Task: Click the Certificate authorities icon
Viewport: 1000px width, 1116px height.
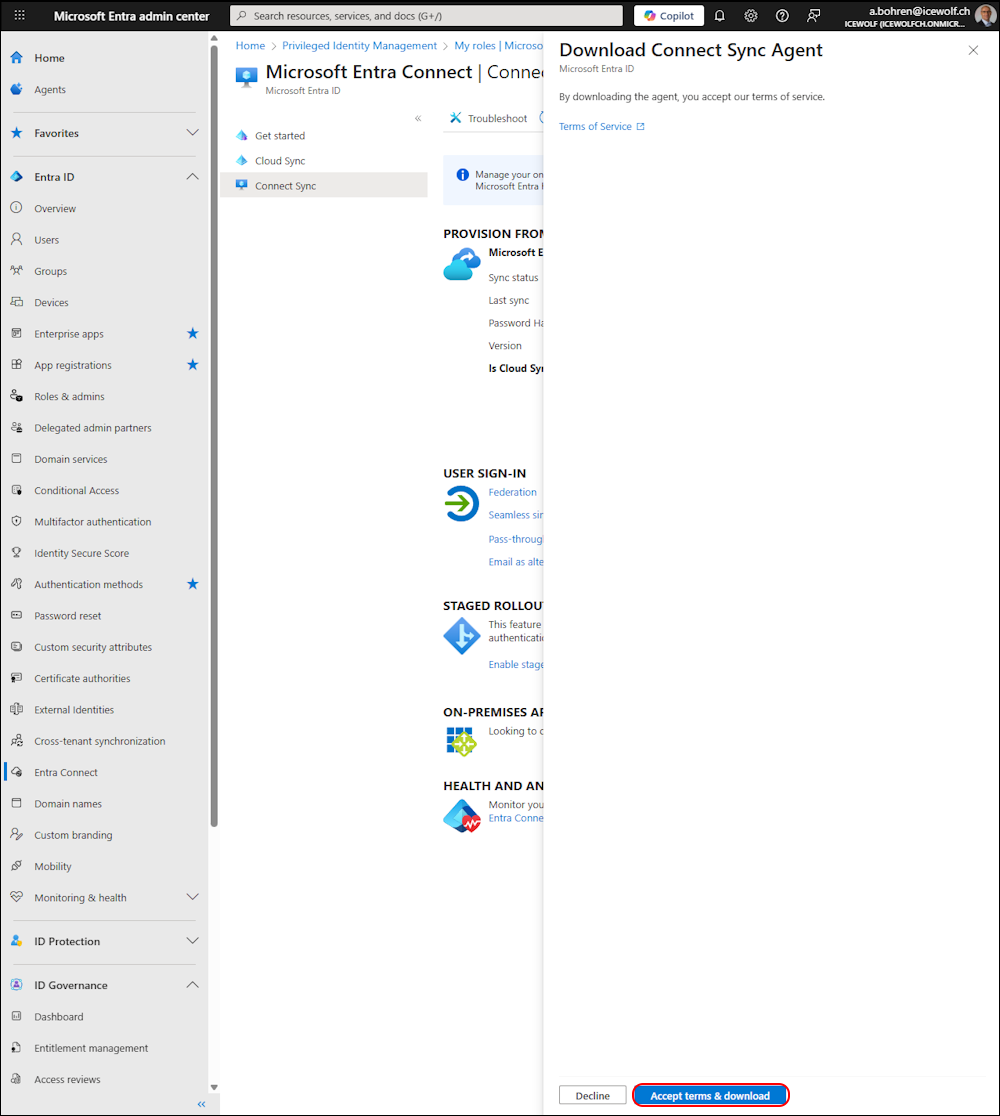Action: 17,678
